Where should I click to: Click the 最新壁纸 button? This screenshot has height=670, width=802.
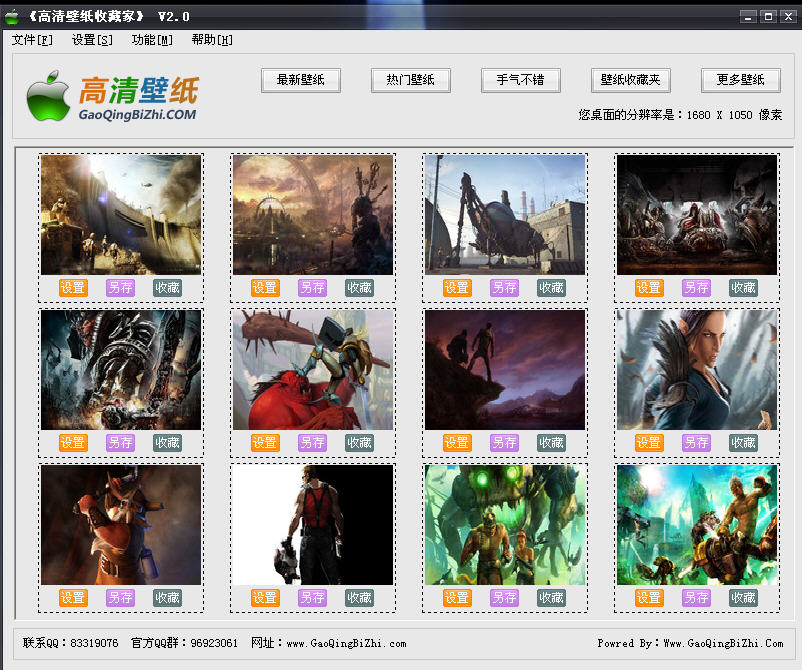click(x=301, y=80)
